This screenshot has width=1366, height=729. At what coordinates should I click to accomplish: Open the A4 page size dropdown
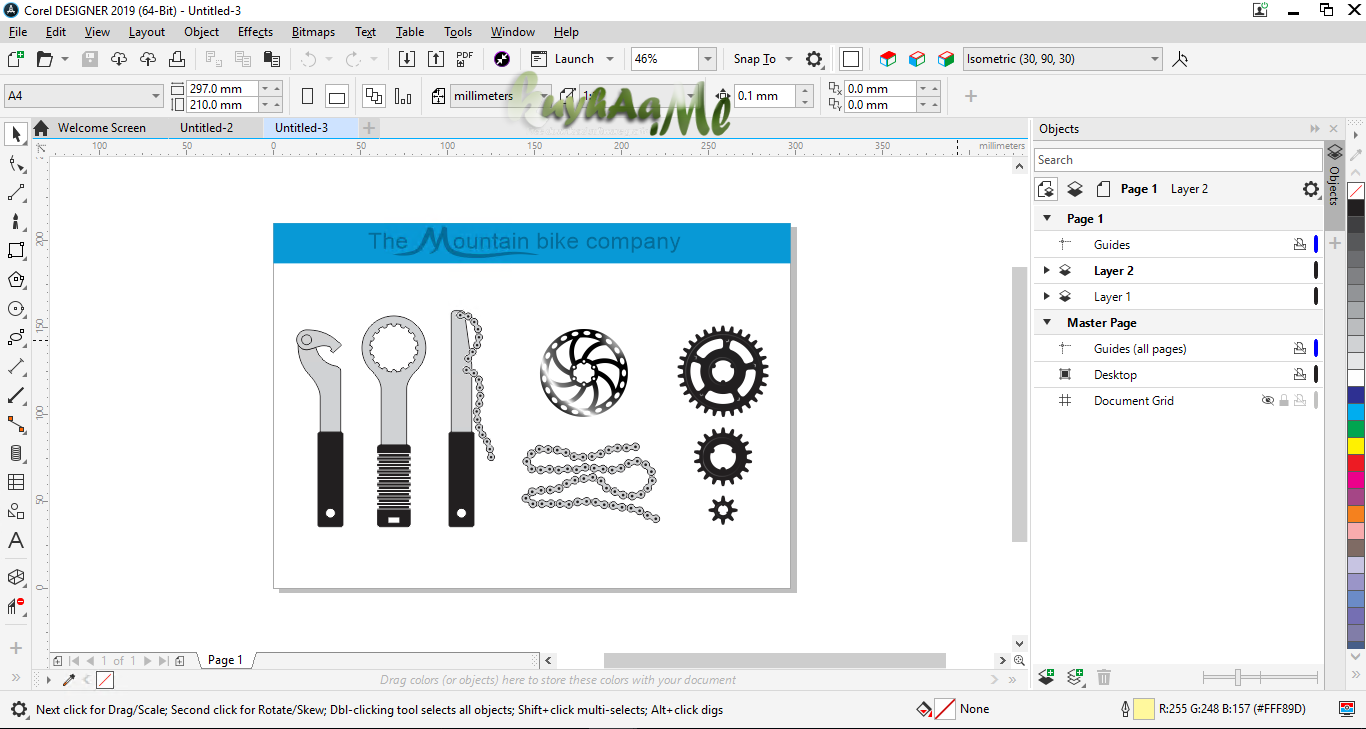[x=156, y=97]
